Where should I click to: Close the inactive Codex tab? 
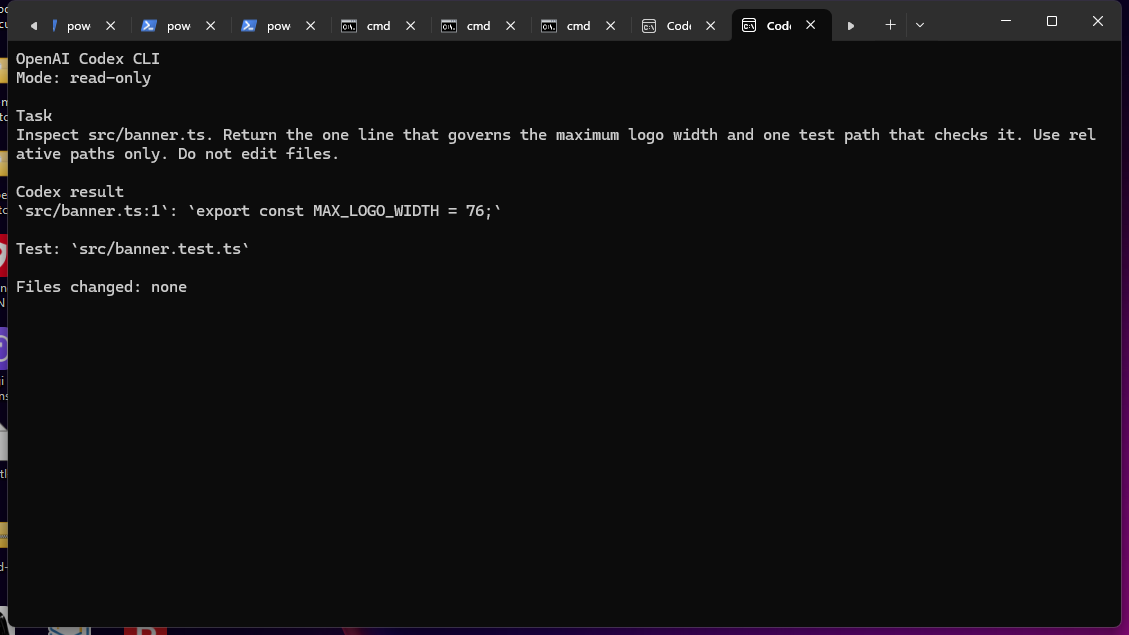point(711,25)
